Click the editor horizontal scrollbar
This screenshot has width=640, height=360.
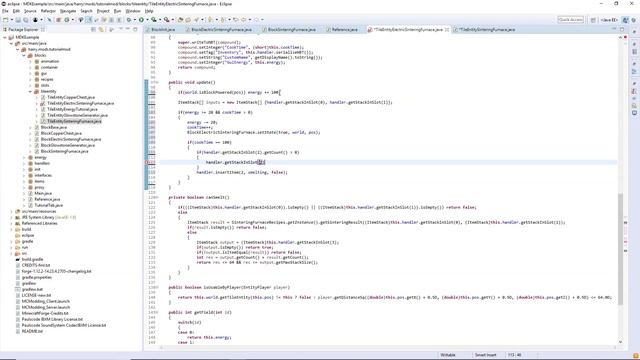pos(388,348)
